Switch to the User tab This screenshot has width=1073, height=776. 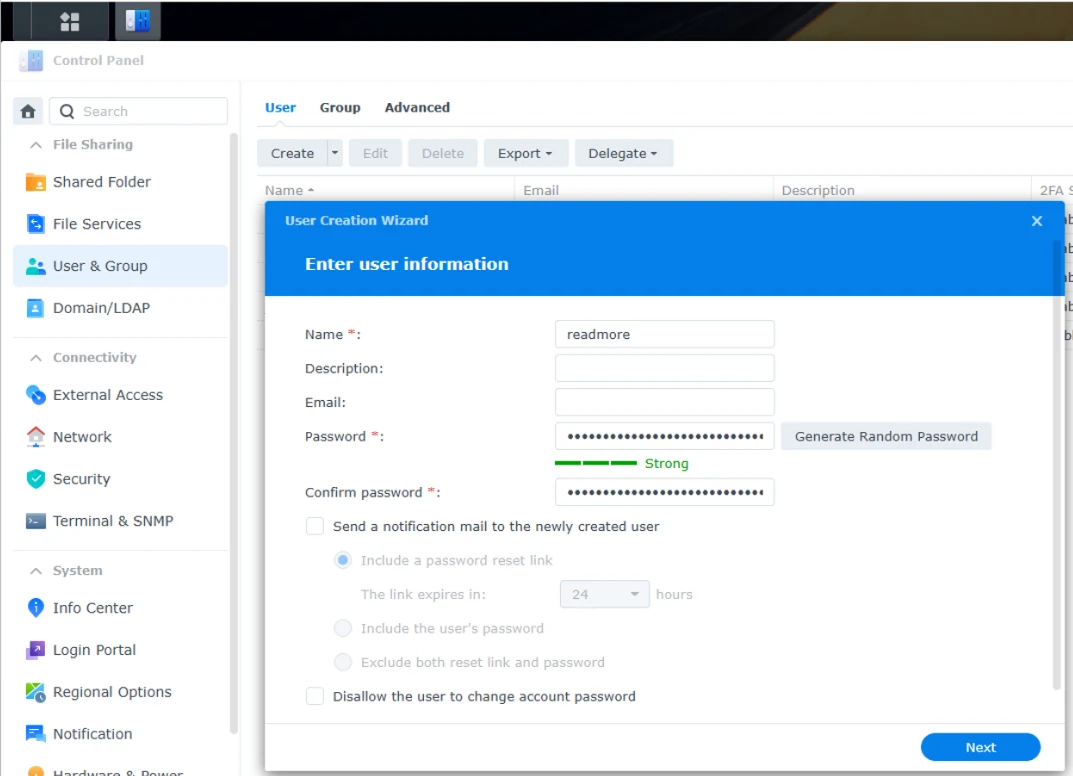(x=281, y=107)
